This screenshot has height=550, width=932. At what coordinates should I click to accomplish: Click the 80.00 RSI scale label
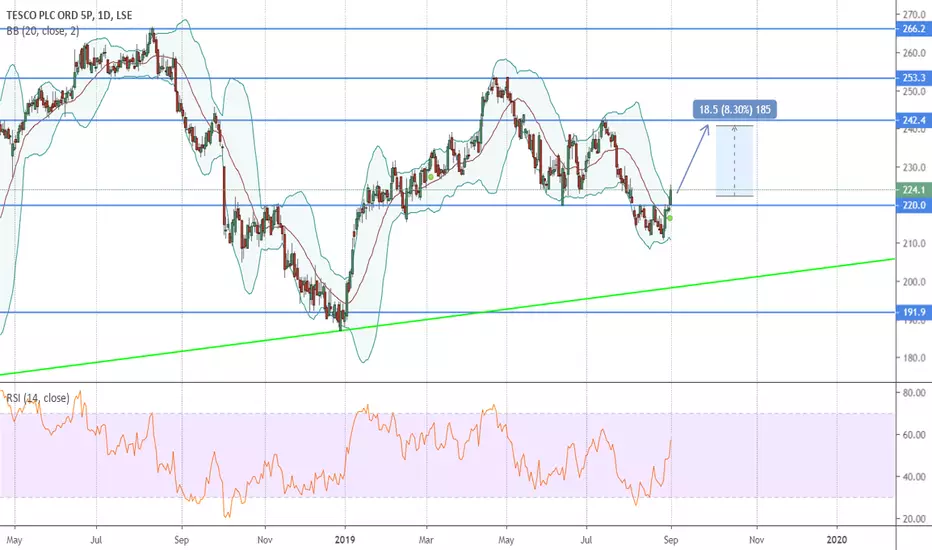(x=914, y=392)
